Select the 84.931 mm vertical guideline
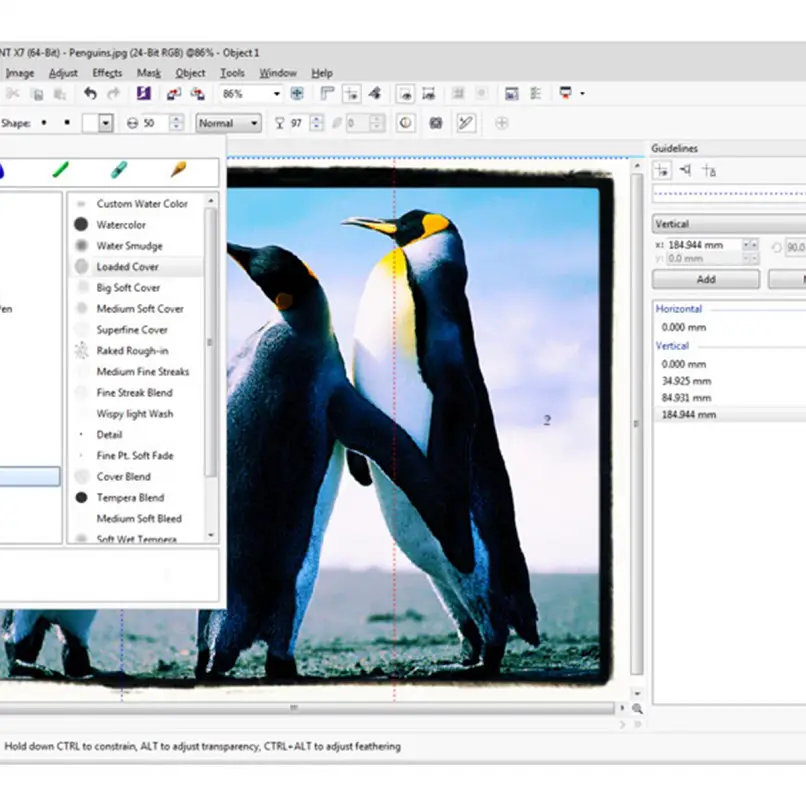806x806 pixels. point(685,397)
